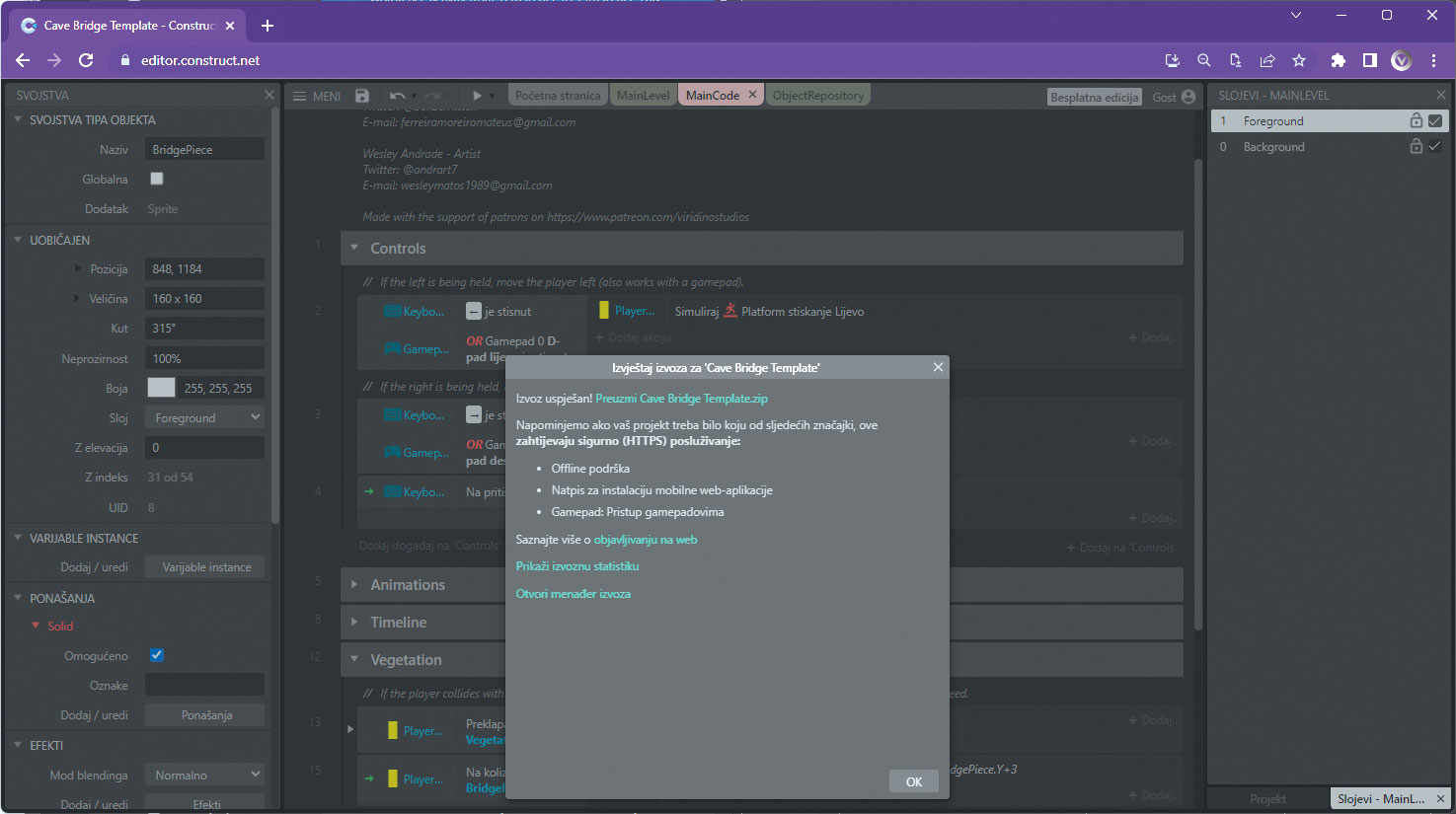1456x814 pixels.
Task: Open the Gost account user icon
Action: pos(1188,97)
